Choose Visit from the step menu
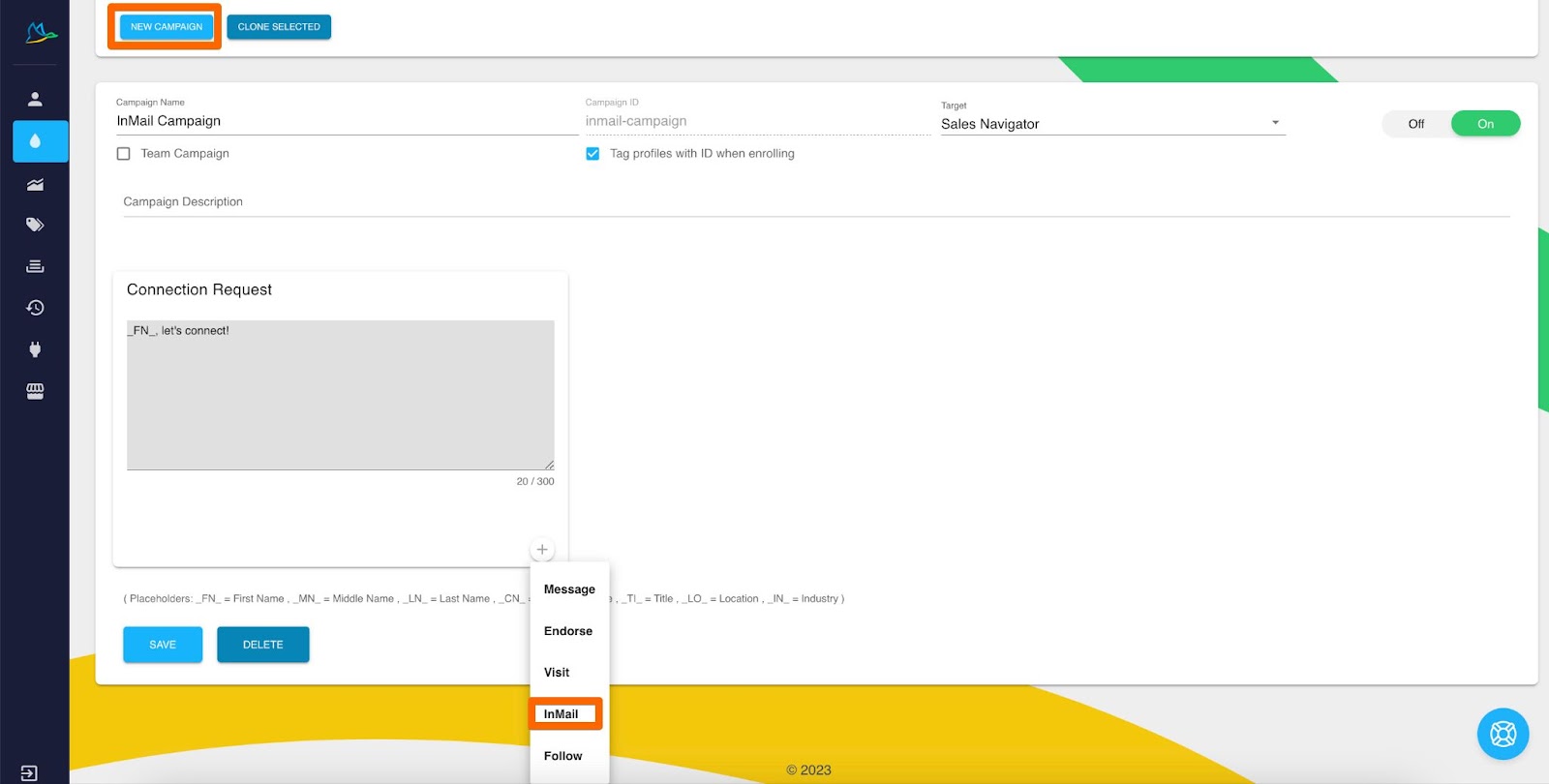This screenshot has height=784, width=1549. tap(569, 673)
